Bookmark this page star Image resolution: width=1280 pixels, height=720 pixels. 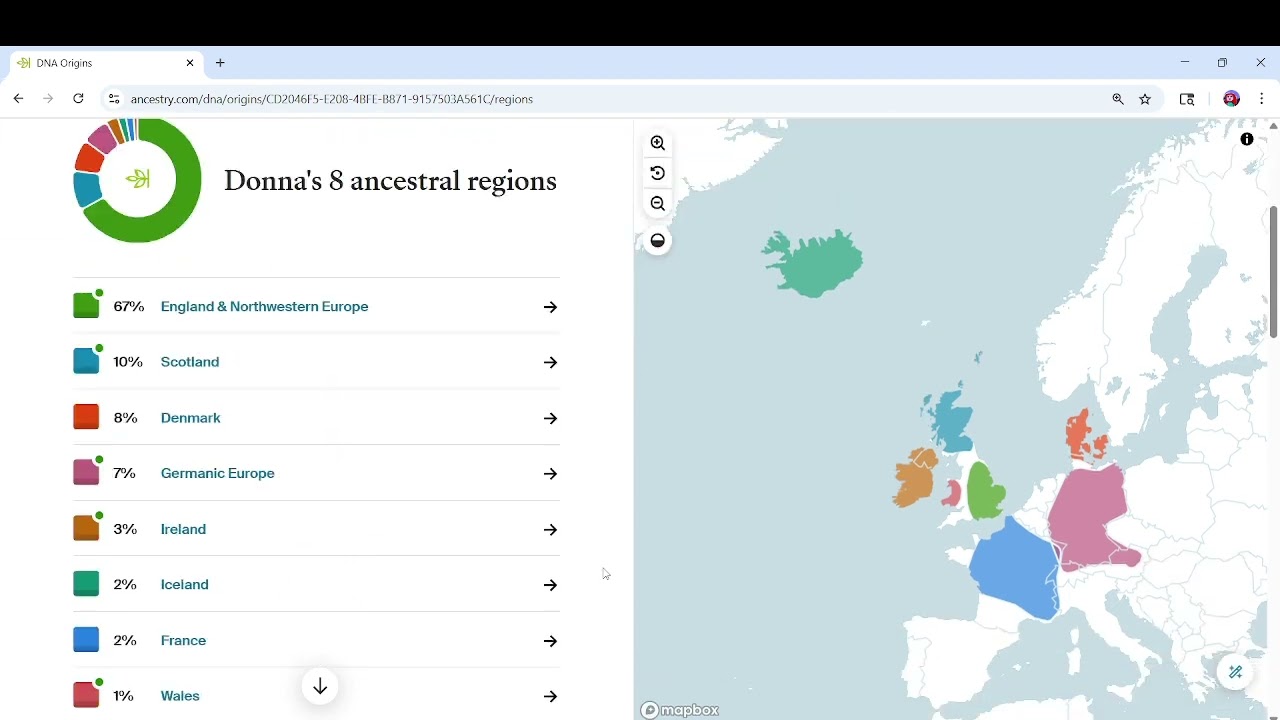pos(1146,99)
